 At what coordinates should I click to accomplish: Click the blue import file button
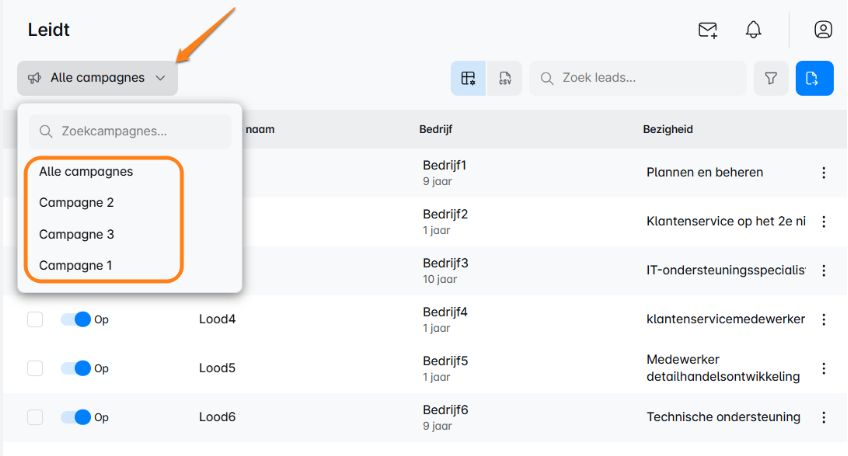pyautogui.click(x=814, y=78)
